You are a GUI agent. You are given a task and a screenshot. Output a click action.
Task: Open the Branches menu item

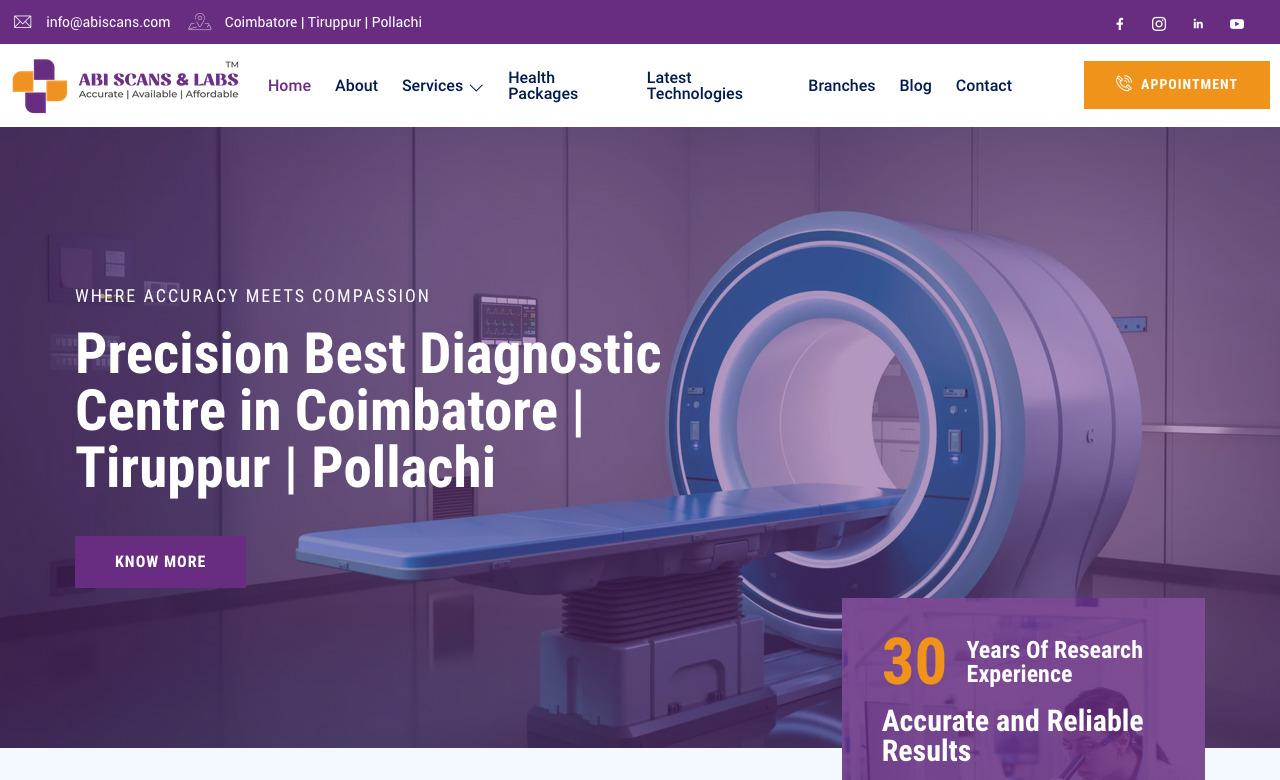(841, 86)
